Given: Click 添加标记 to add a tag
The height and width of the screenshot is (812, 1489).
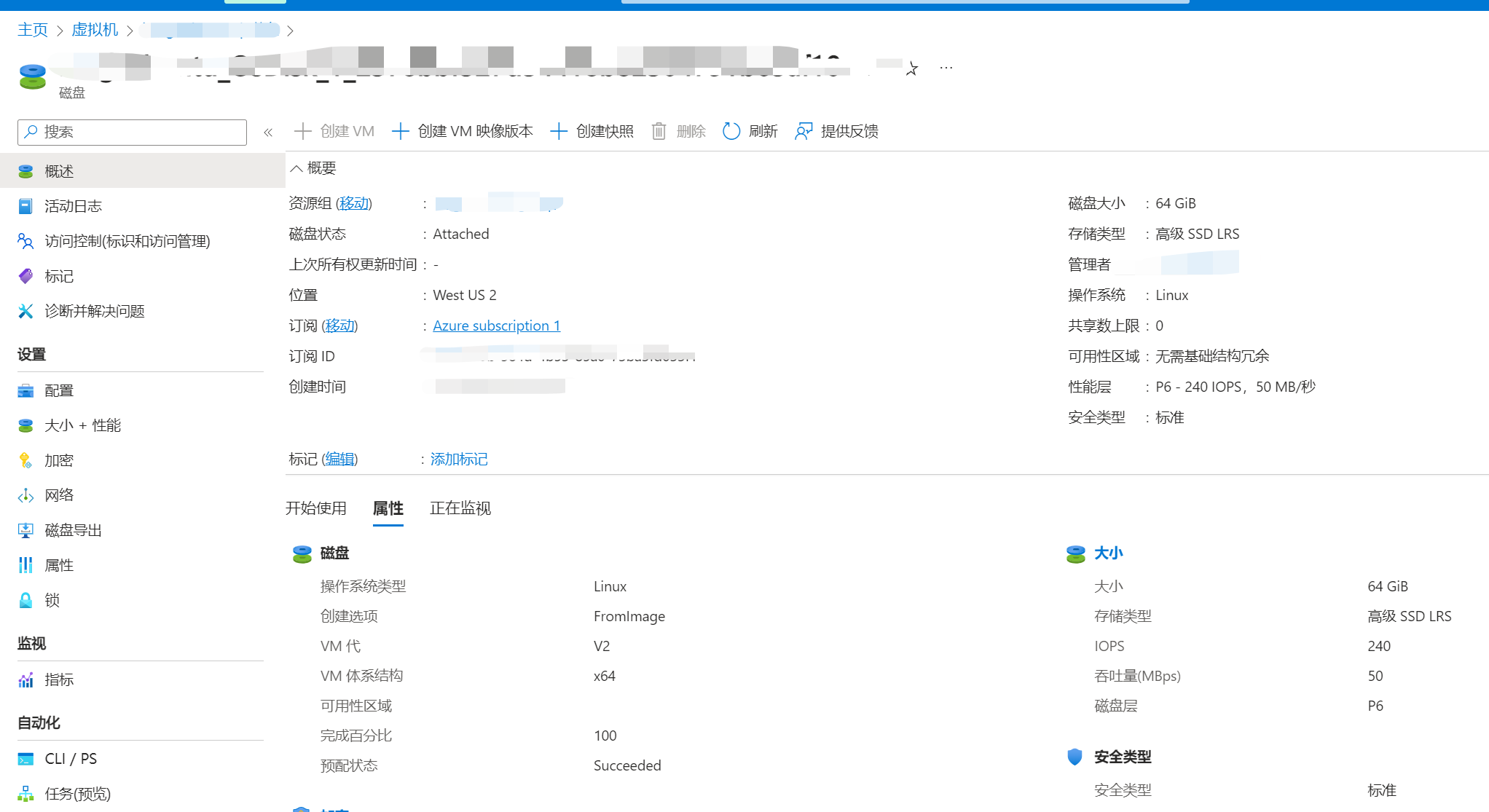Looking at the screenshot, I should (458, 459).
